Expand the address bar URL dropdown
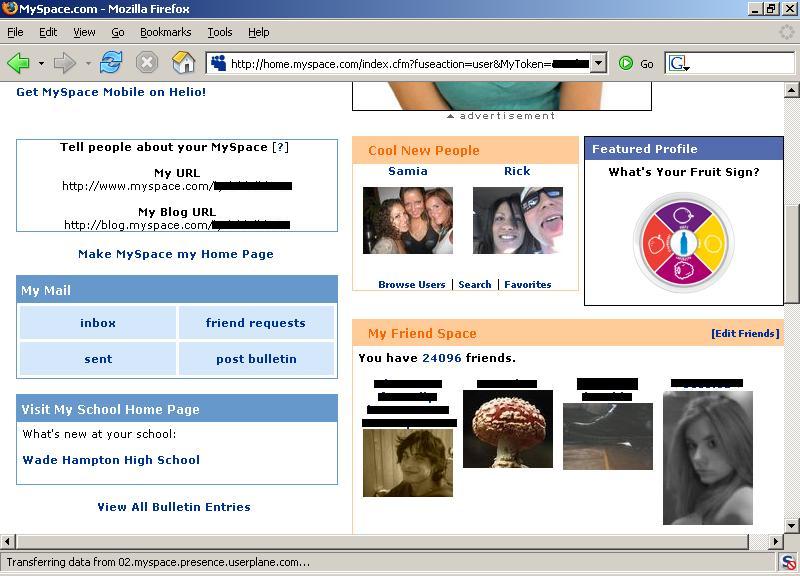 599,64
